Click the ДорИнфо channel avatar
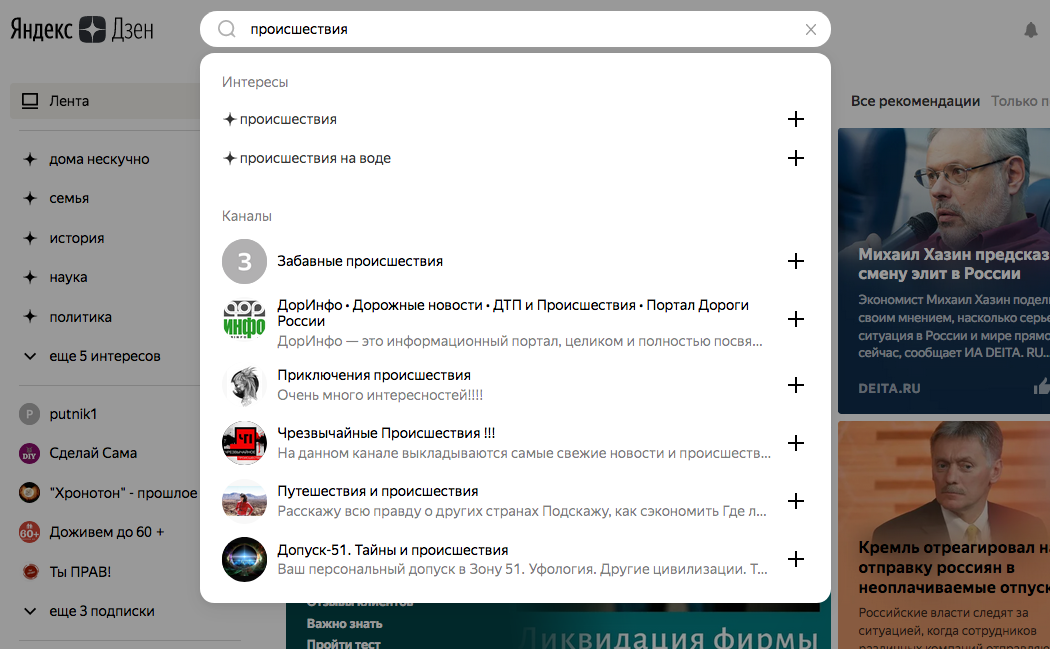The image size is (1050, 649). pos(244,319)
